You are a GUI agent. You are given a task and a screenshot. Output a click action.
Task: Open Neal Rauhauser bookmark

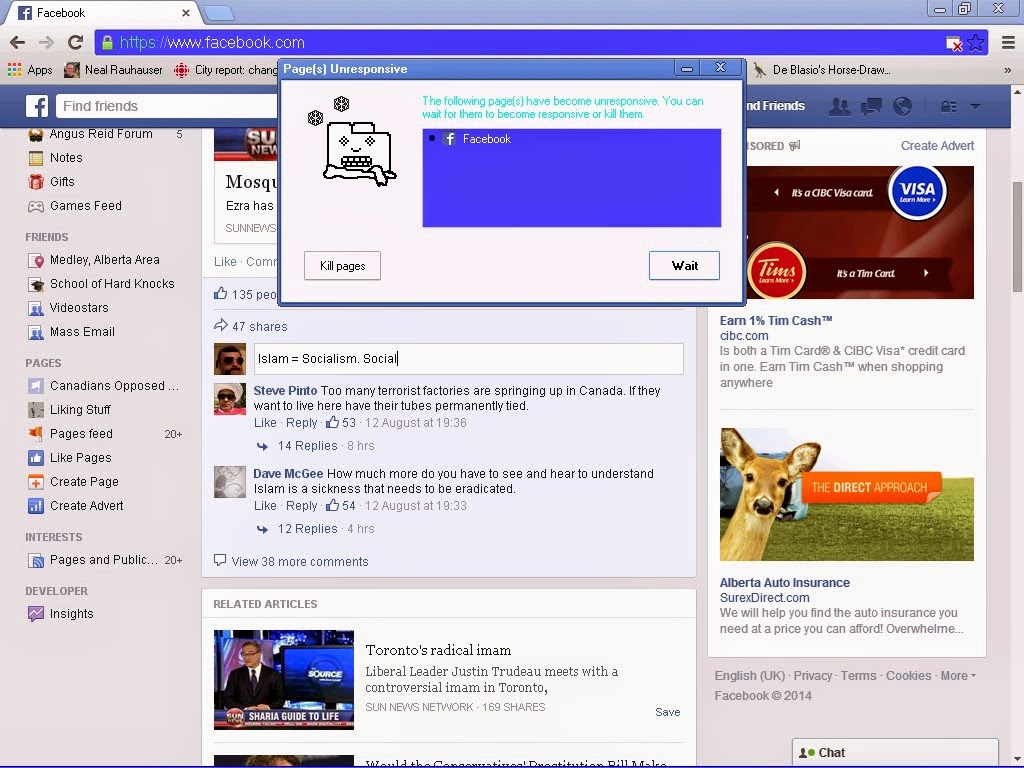(114, 70)
